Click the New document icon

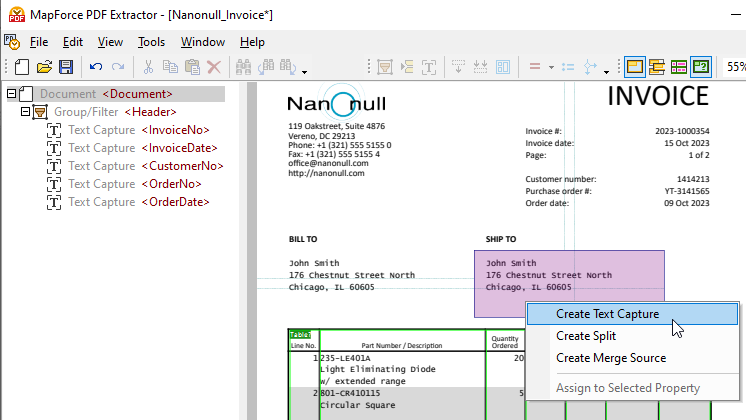pos(22,67)
